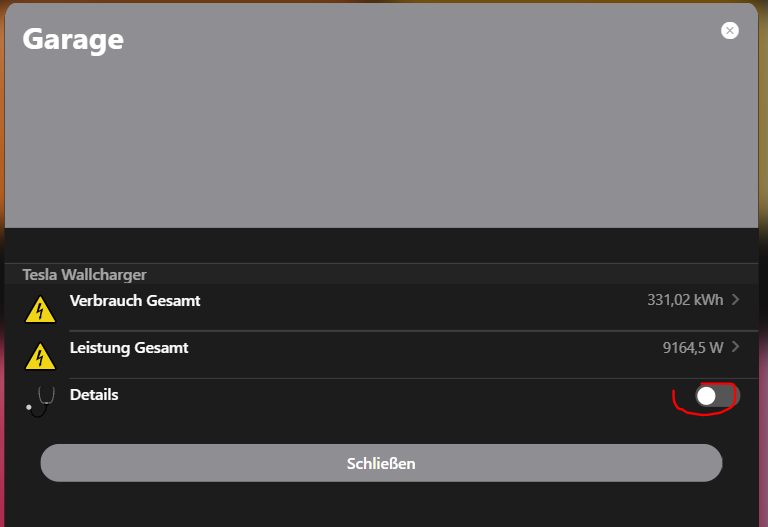
Task: Click the 331,02 kWh consumption value
Action: tap(685, 300)
